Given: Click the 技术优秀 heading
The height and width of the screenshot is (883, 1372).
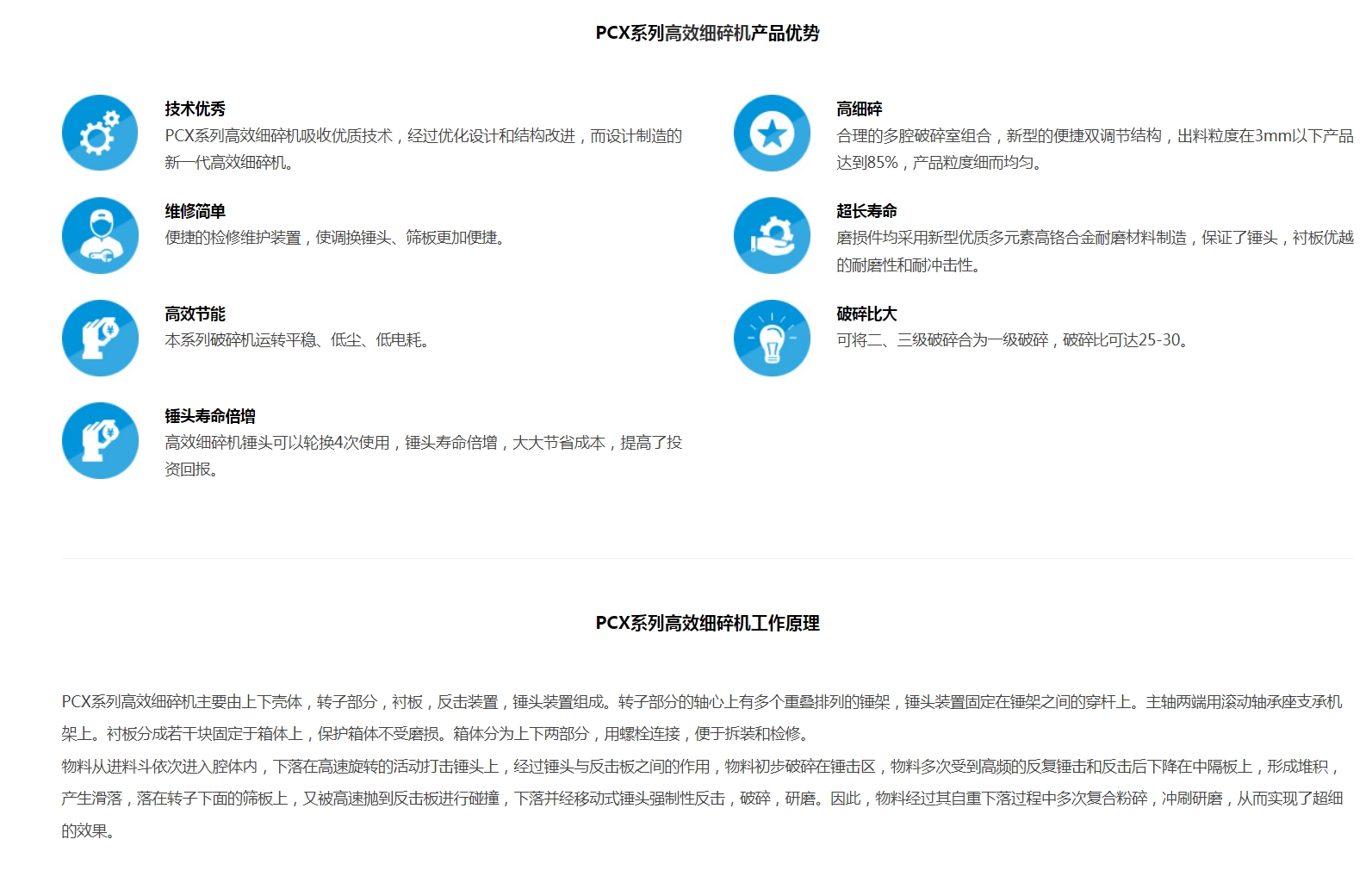Looking at the screenshot, I should [x=196, y=109].
